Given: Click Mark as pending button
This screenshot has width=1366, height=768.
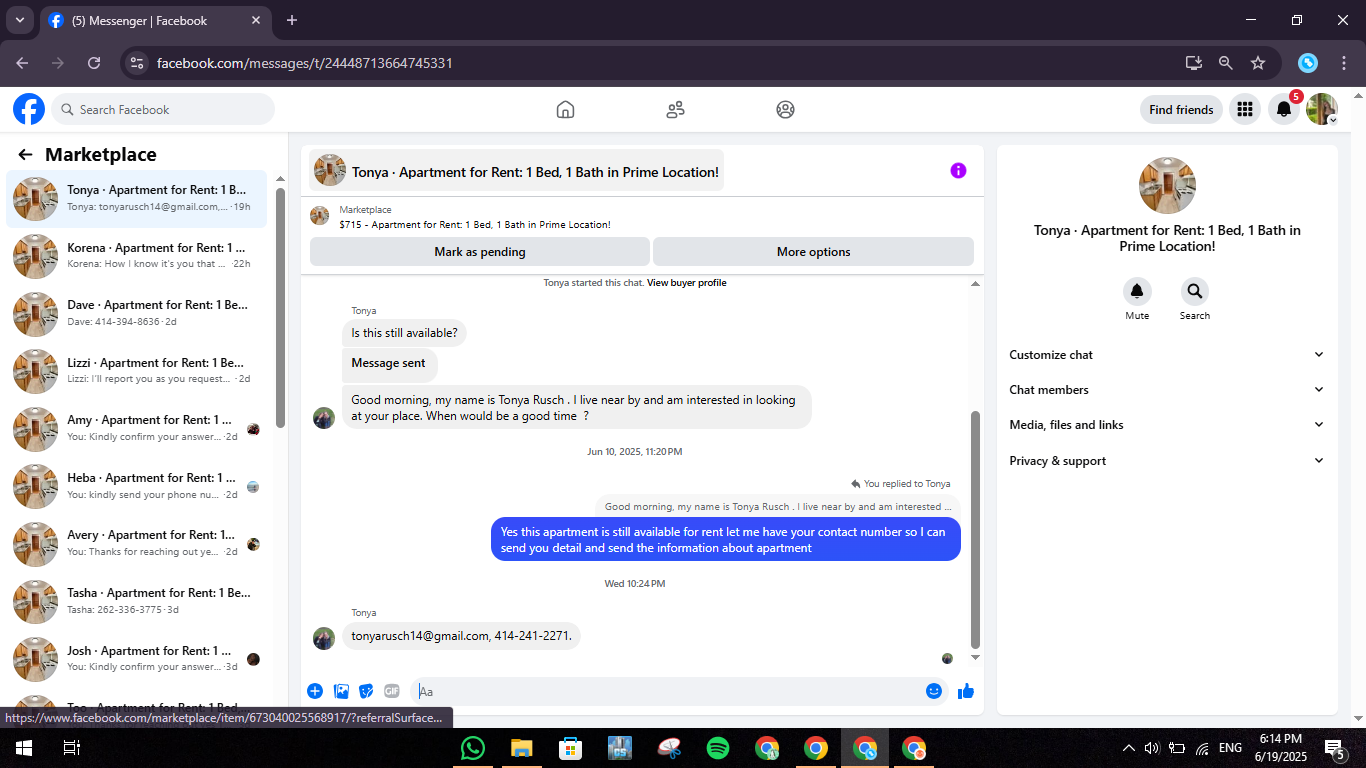Looking at the screenshot, I should 480,252.
